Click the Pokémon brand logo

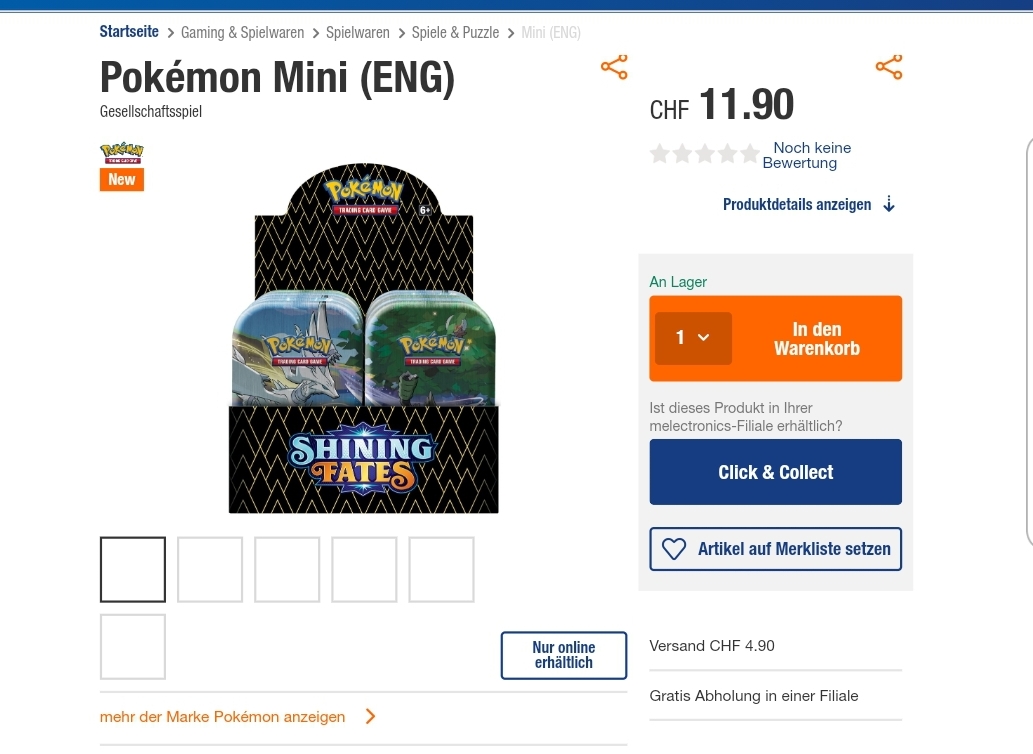[121, 153]
